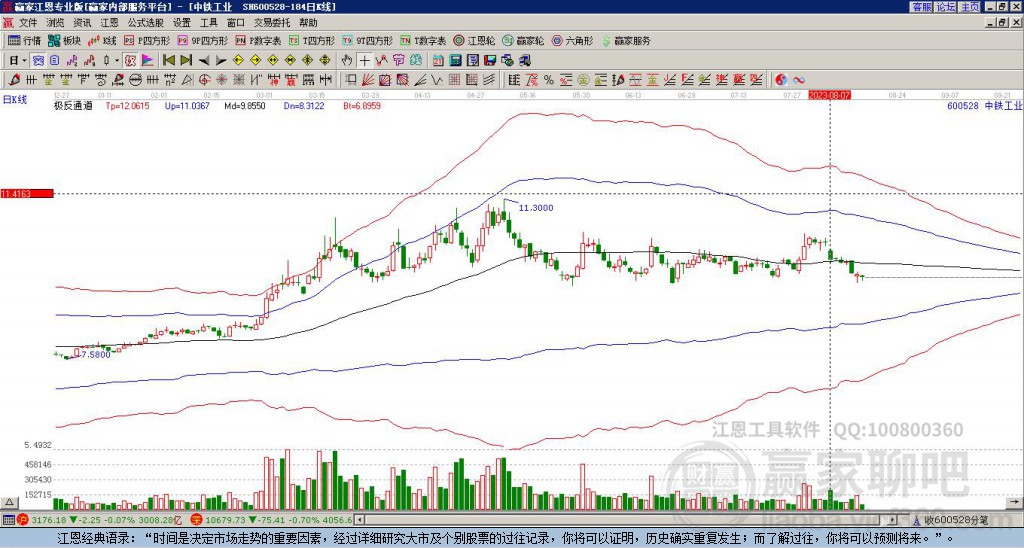Image resolution: width=1024 pixels, height=548 pixels.
Task: Expand the indicator panel up-triangle button
Action: click(x=9, y=502)
